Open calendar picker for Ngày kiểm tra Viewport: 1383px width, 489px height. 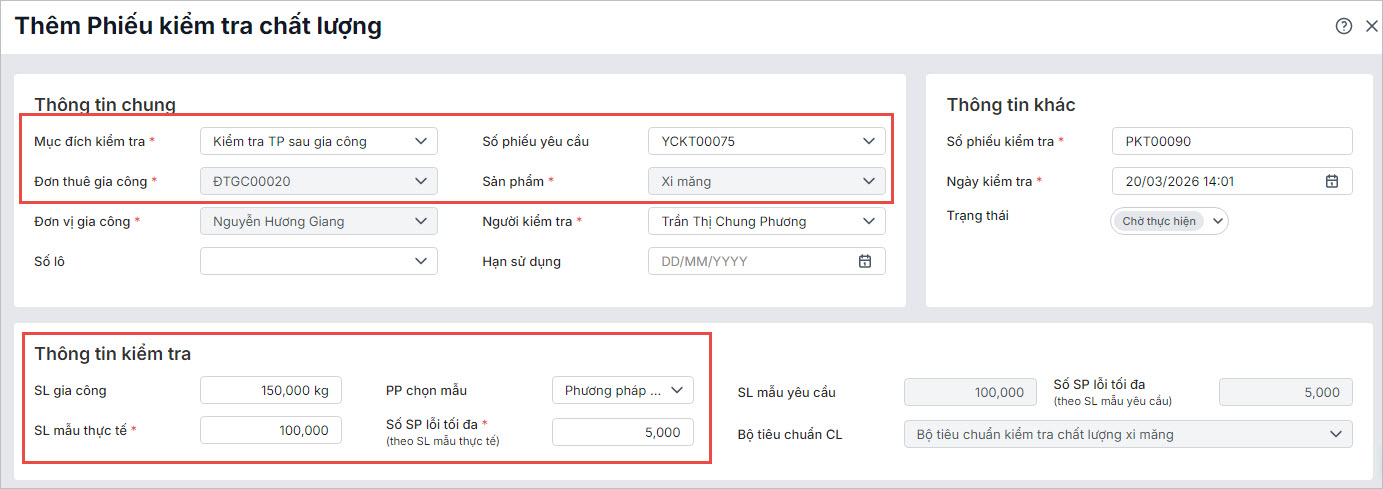coord(1332,181)
